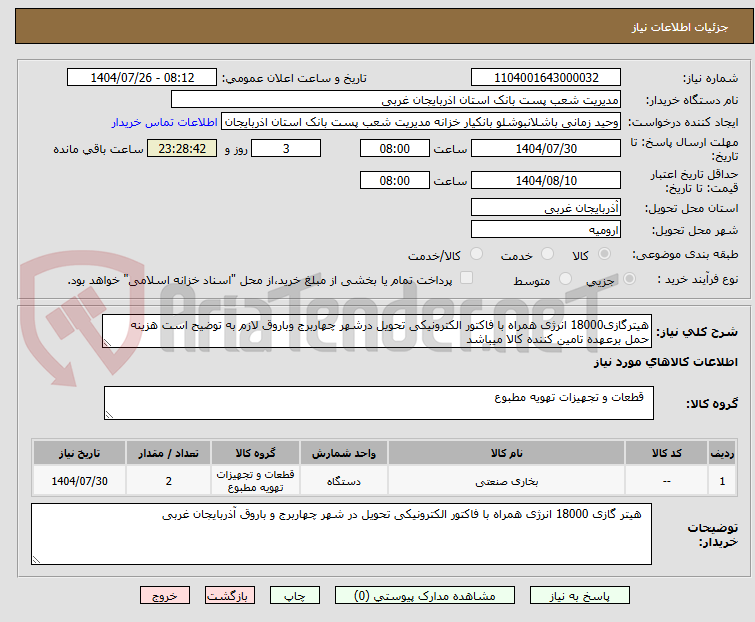Click the buyer organization name field
The width and height of the screenshot is (755, 622).
396,100
